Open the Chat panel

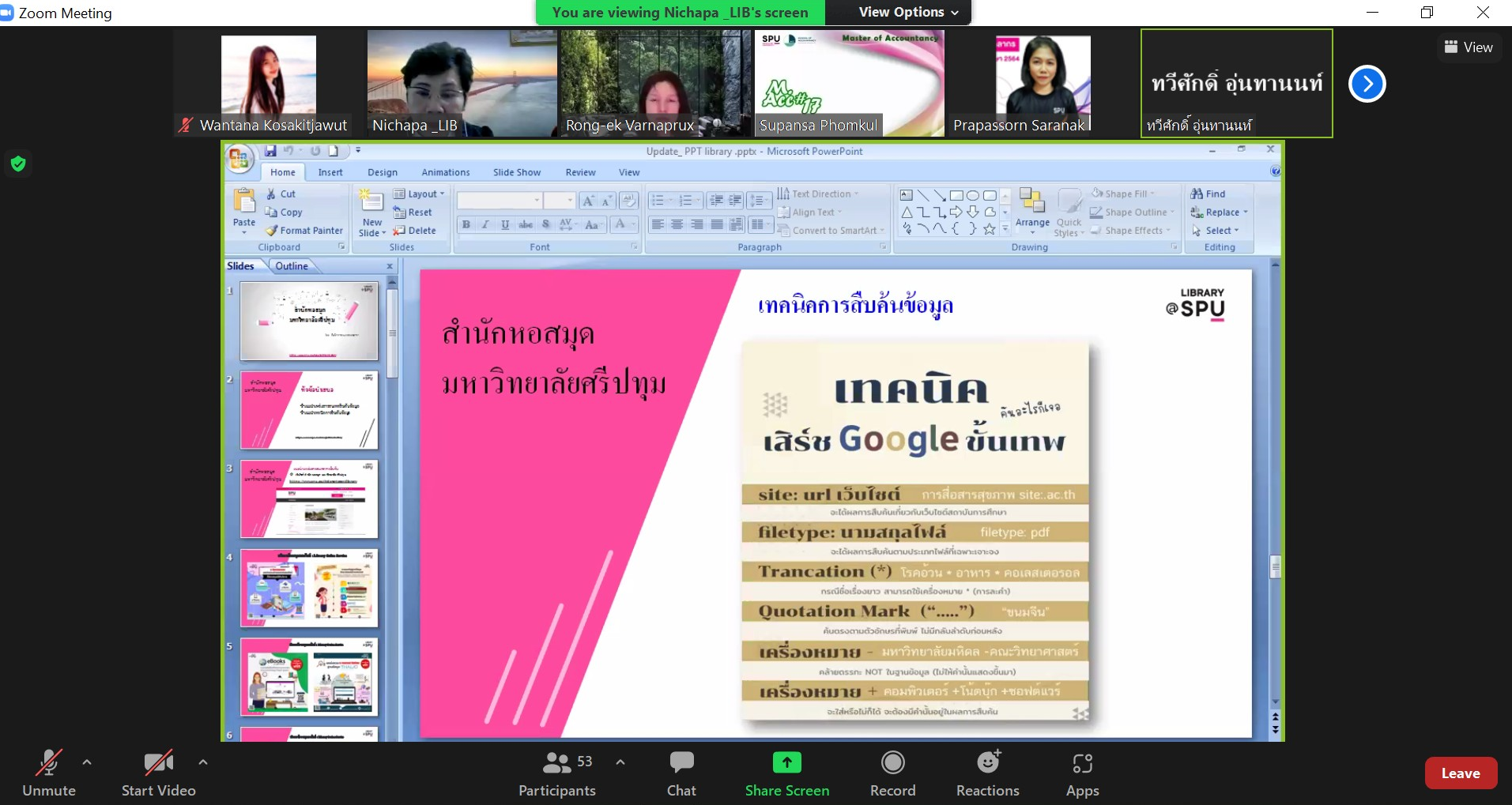tap(681, 773)
